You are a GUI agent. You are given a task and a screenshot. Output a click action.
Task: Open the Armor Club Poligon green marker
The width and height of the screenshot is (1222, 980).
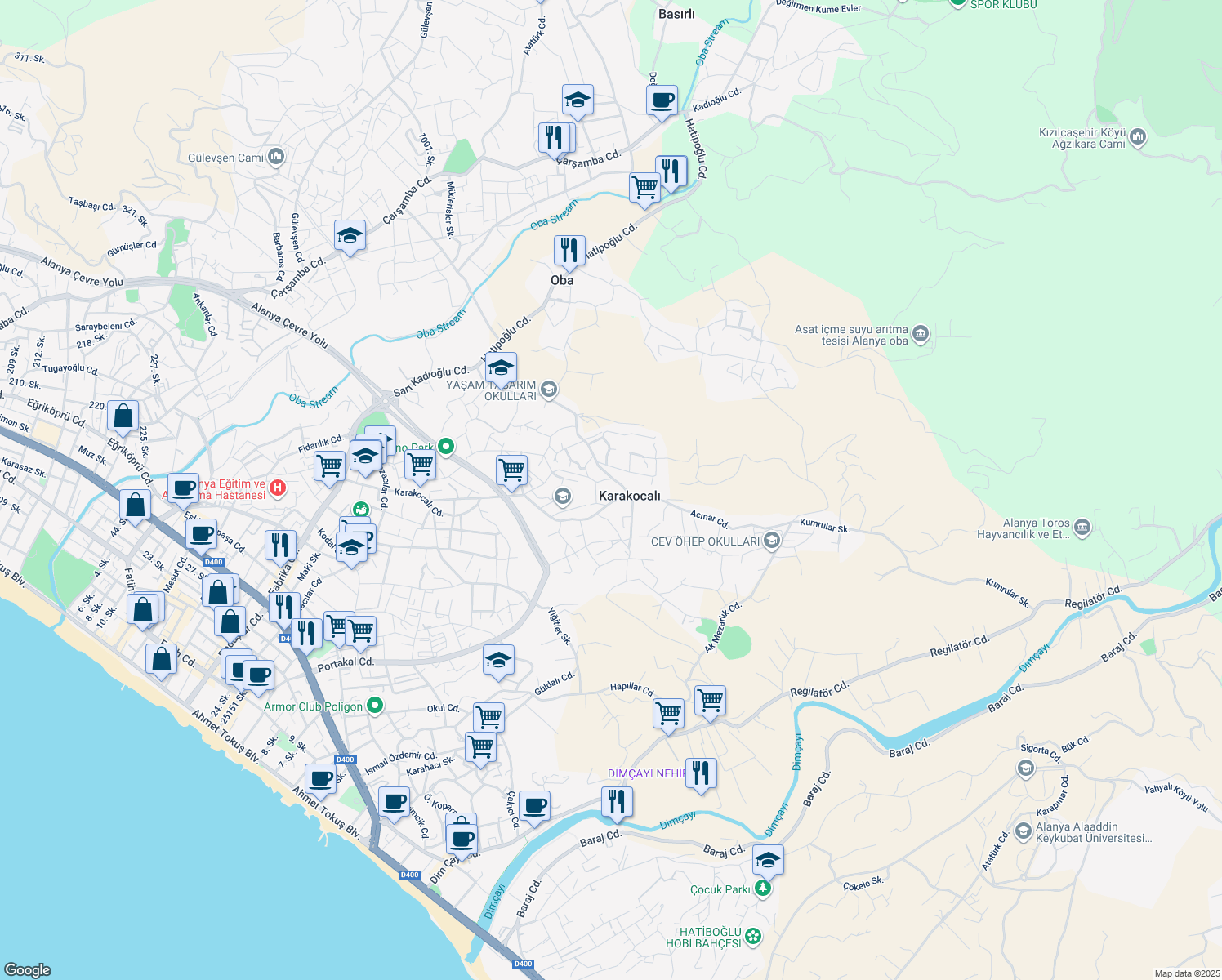376,706
